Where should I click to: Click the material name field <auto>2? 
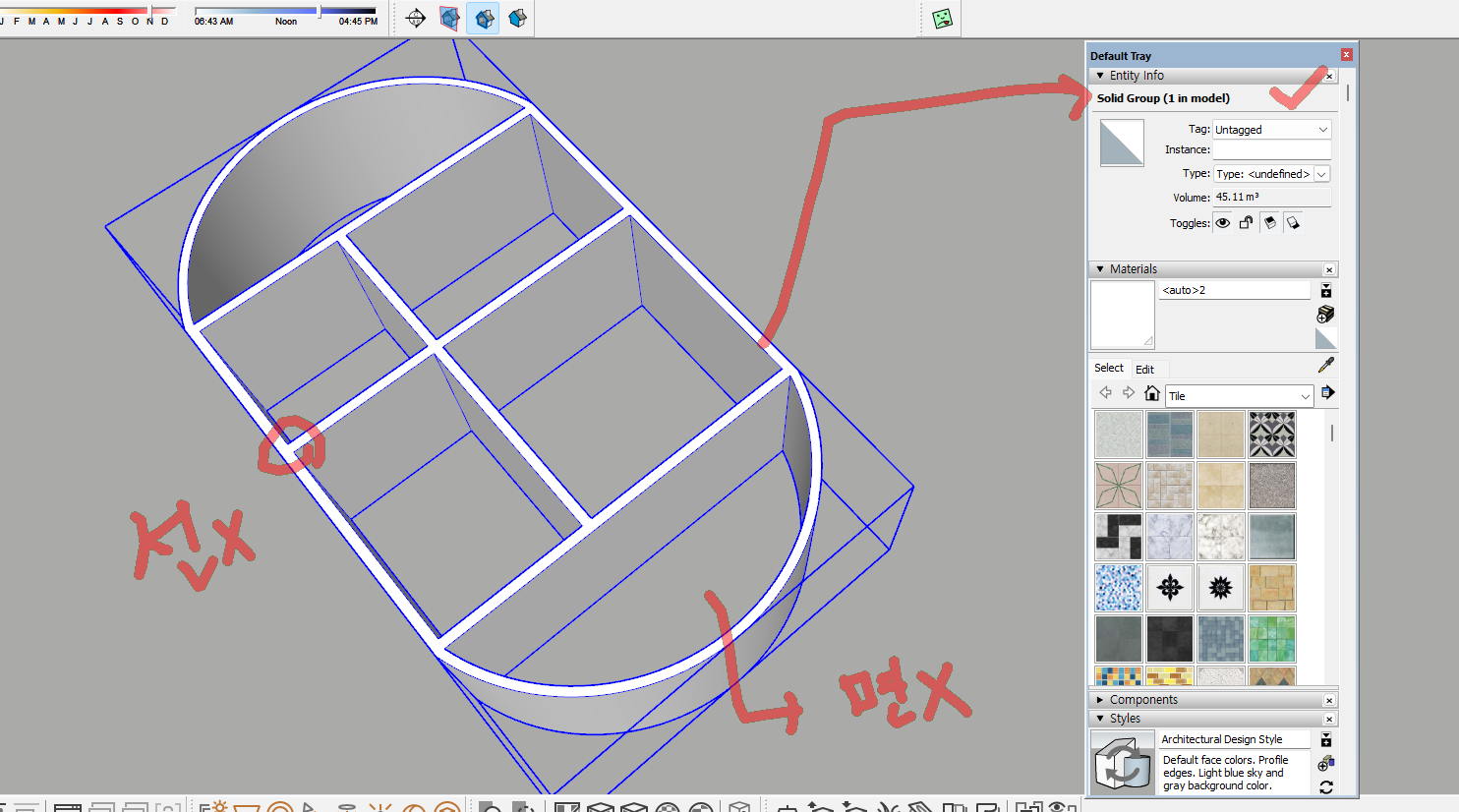[x=1234, y=290]
